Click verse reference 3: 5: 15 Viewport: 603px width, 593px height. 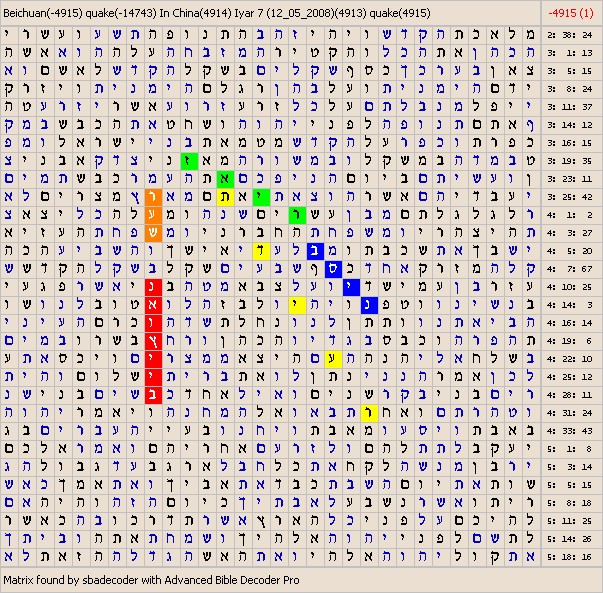click(570, 71)
